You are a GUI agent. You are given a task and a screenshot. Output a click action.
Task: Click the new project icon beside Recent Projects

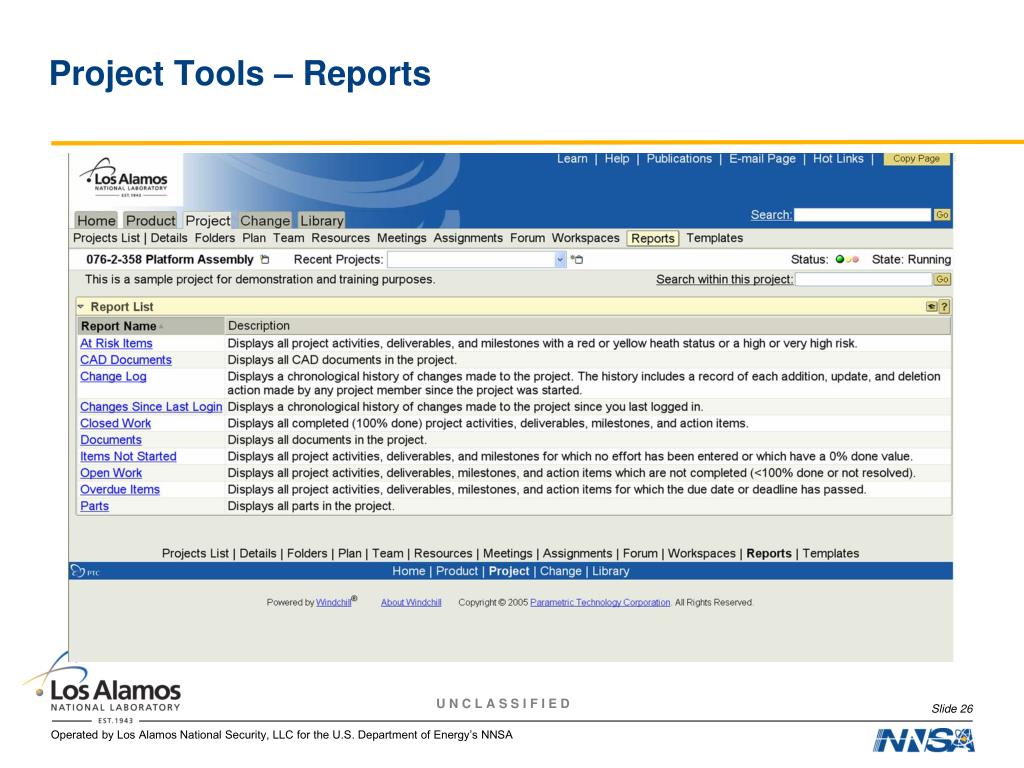click(577, 259)
